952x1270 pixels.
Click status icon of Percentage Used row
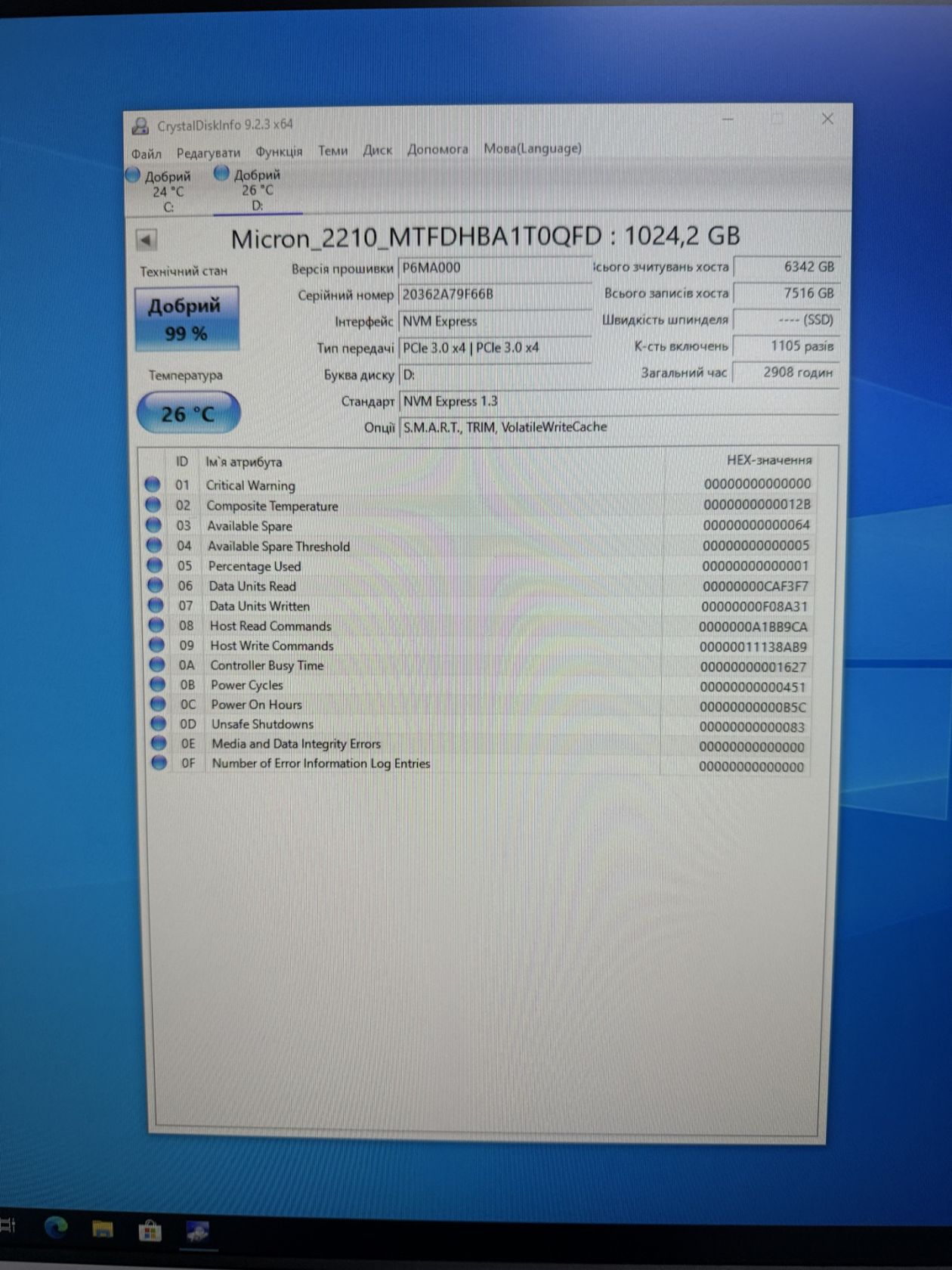pos(154,565)
